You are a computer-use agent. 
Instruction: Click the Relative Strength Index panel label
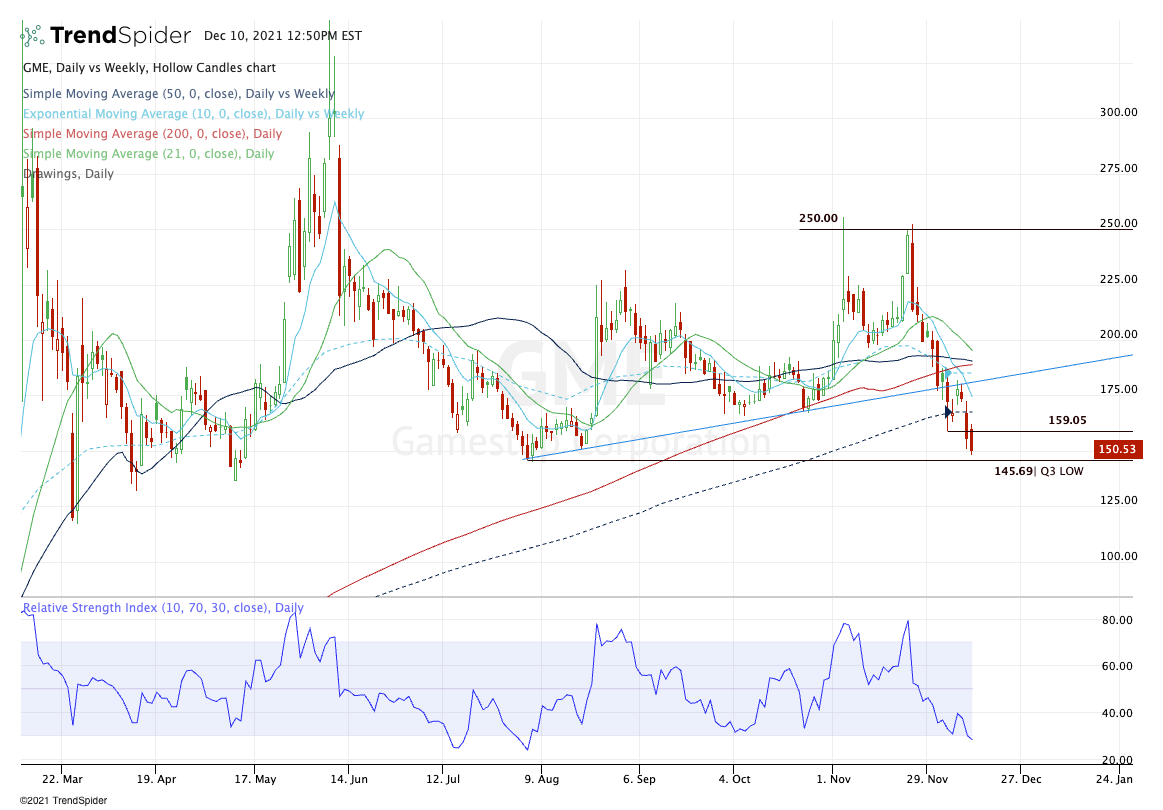(x=163, y=608)
